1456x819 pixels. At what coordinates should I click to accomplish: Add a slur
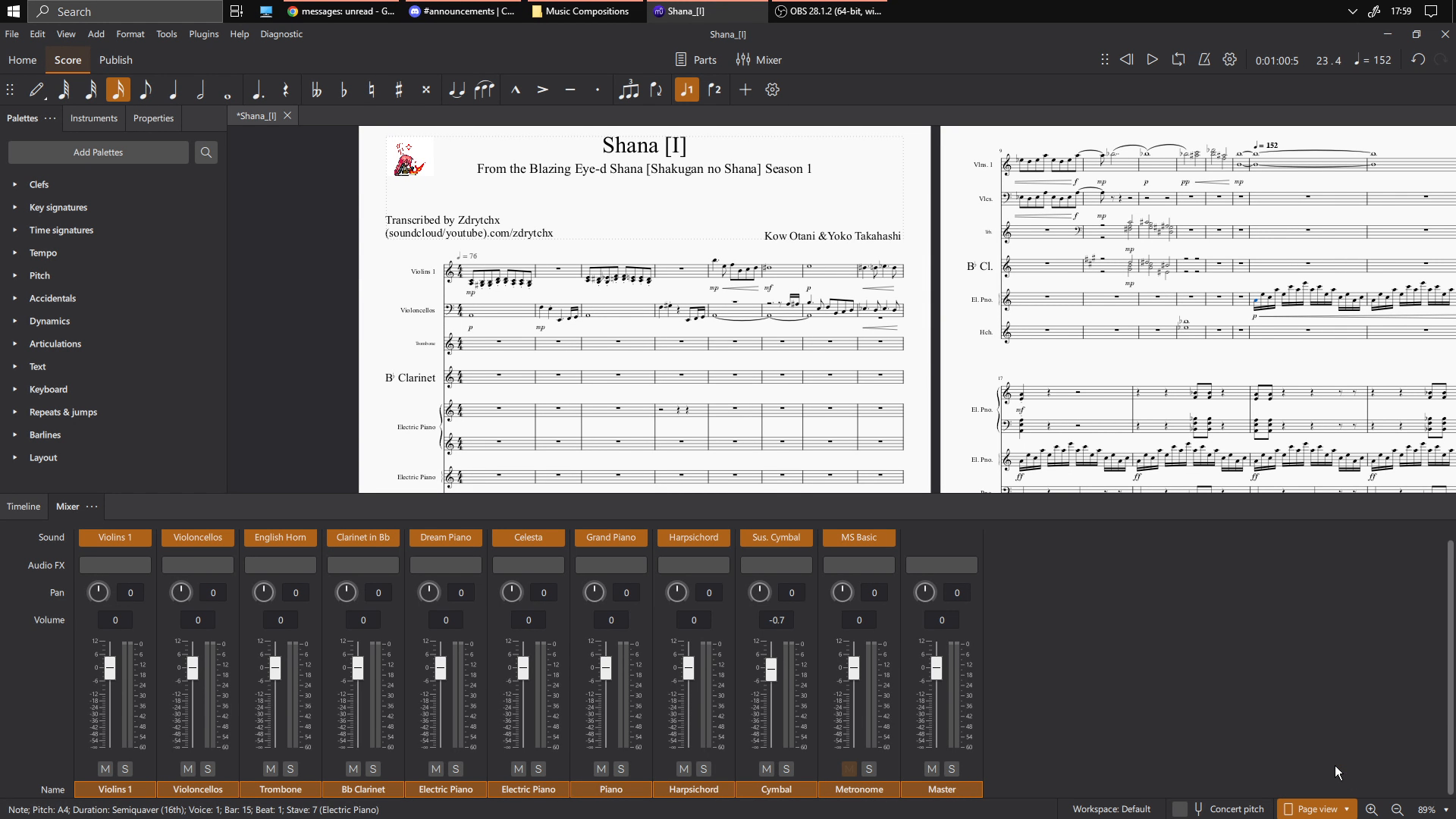pos(485,90)
